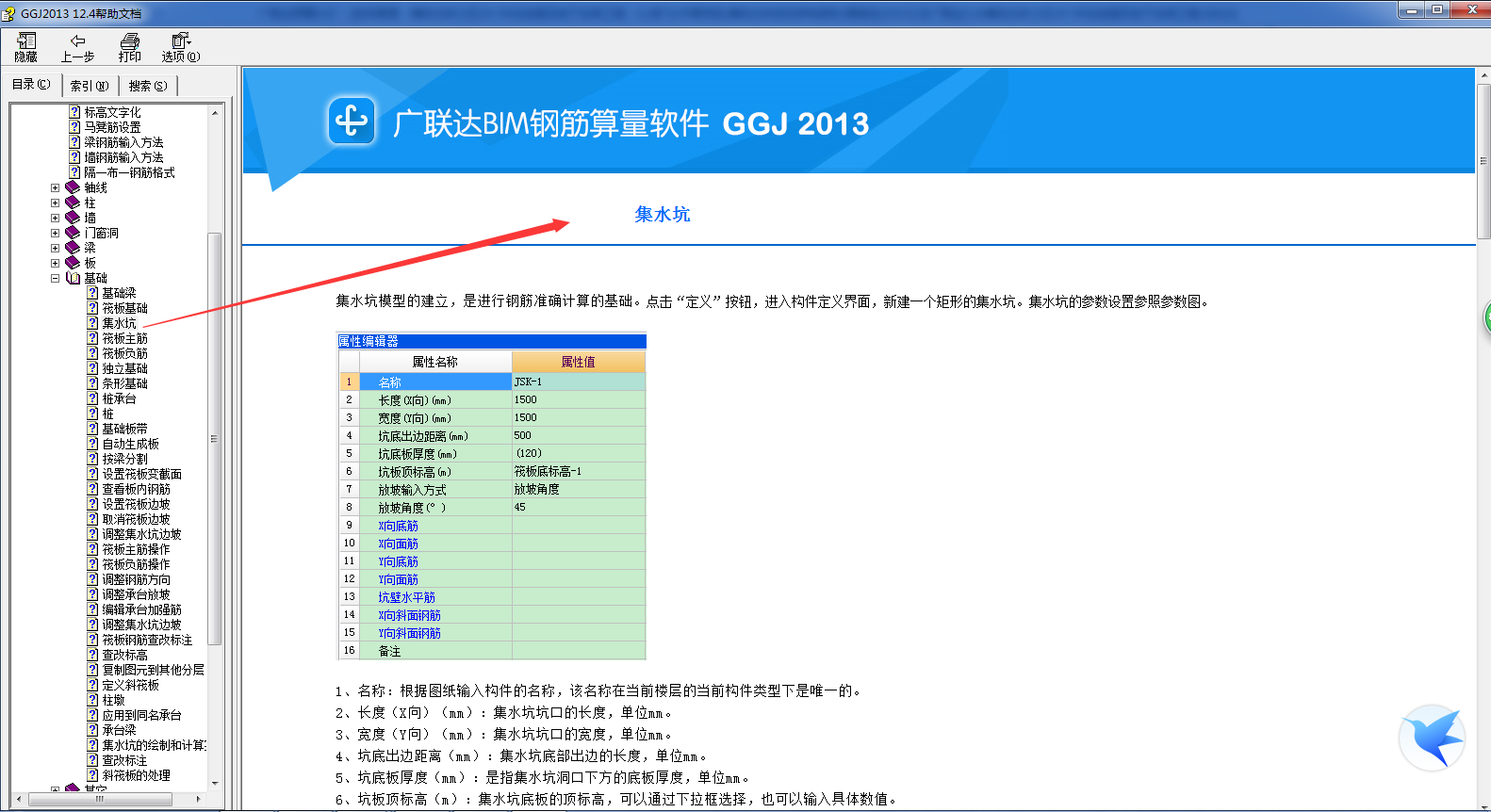Click the 集水坑 page heading
Screen dimensions: 1491x812
[x=663, y=214]
